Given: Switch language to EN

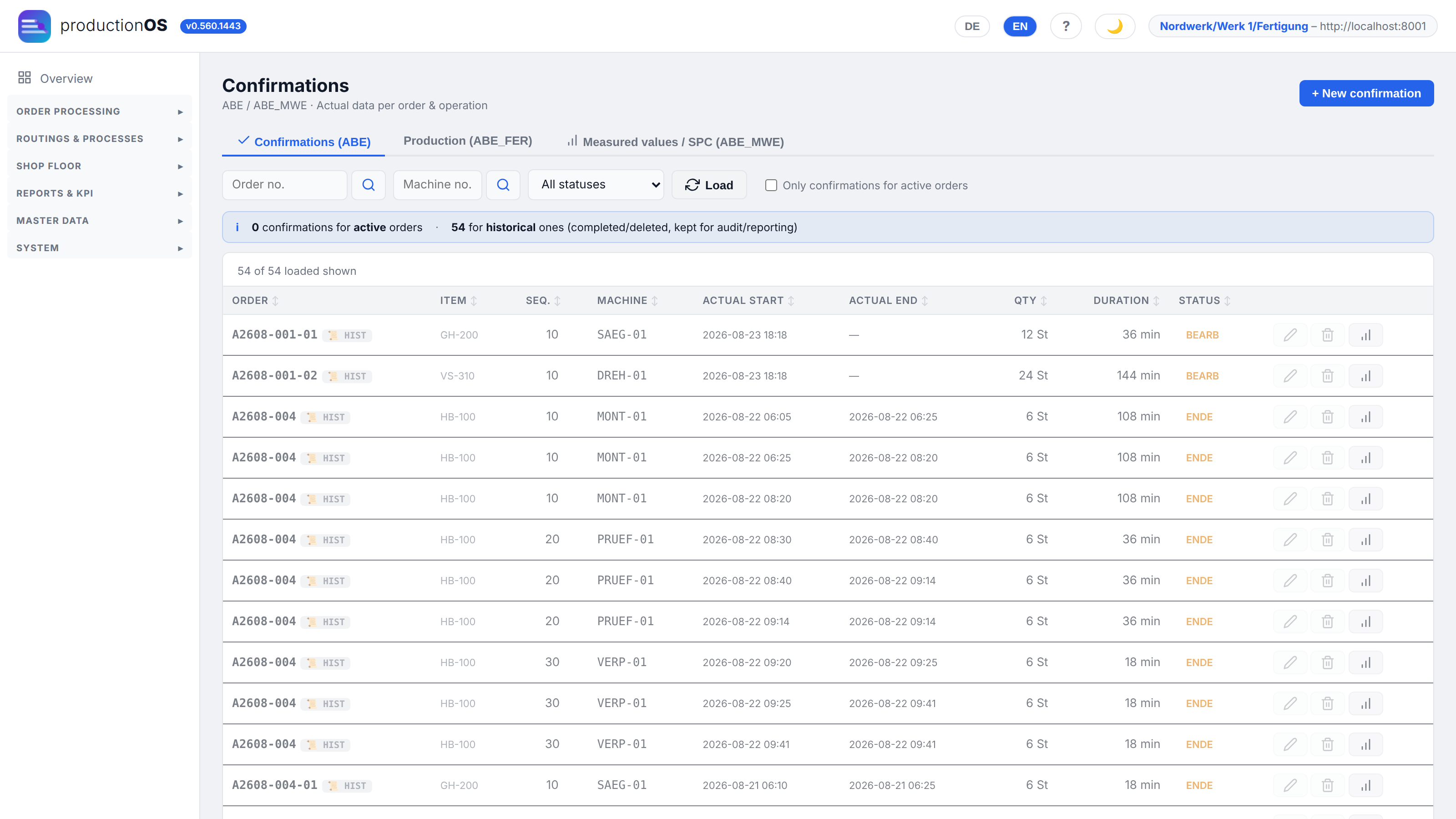Looking at the screenshot, I should tap(1020, 26).
